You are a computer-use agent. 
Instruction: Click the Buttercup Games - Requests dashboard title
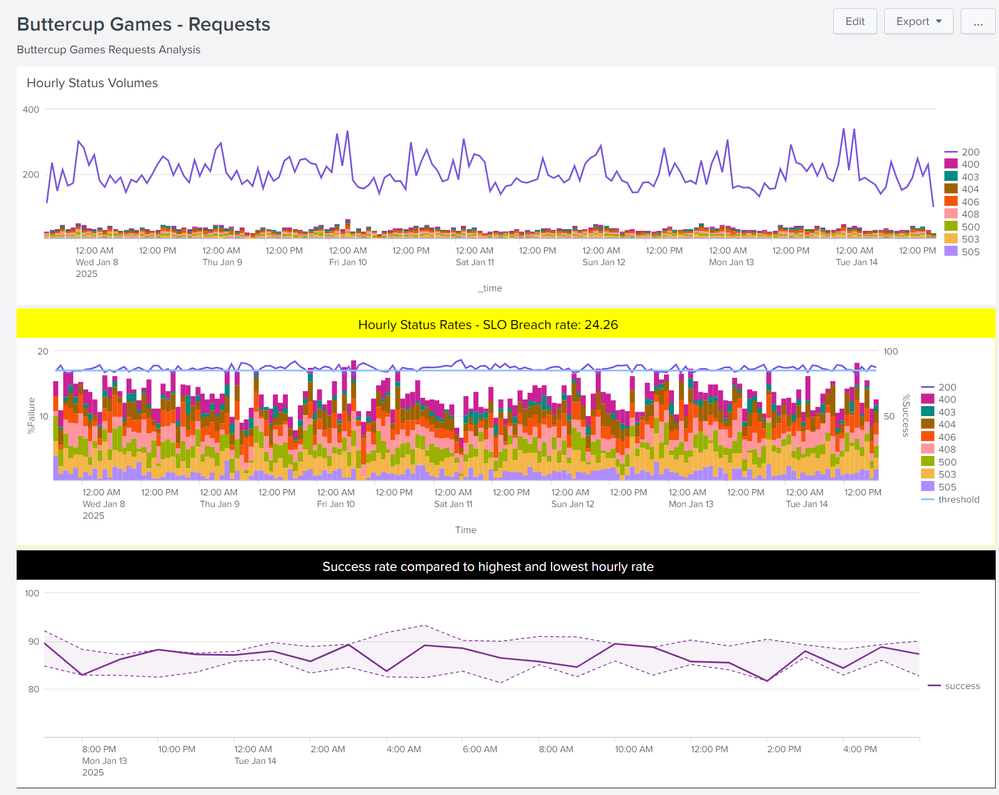[x=143, y=23]
